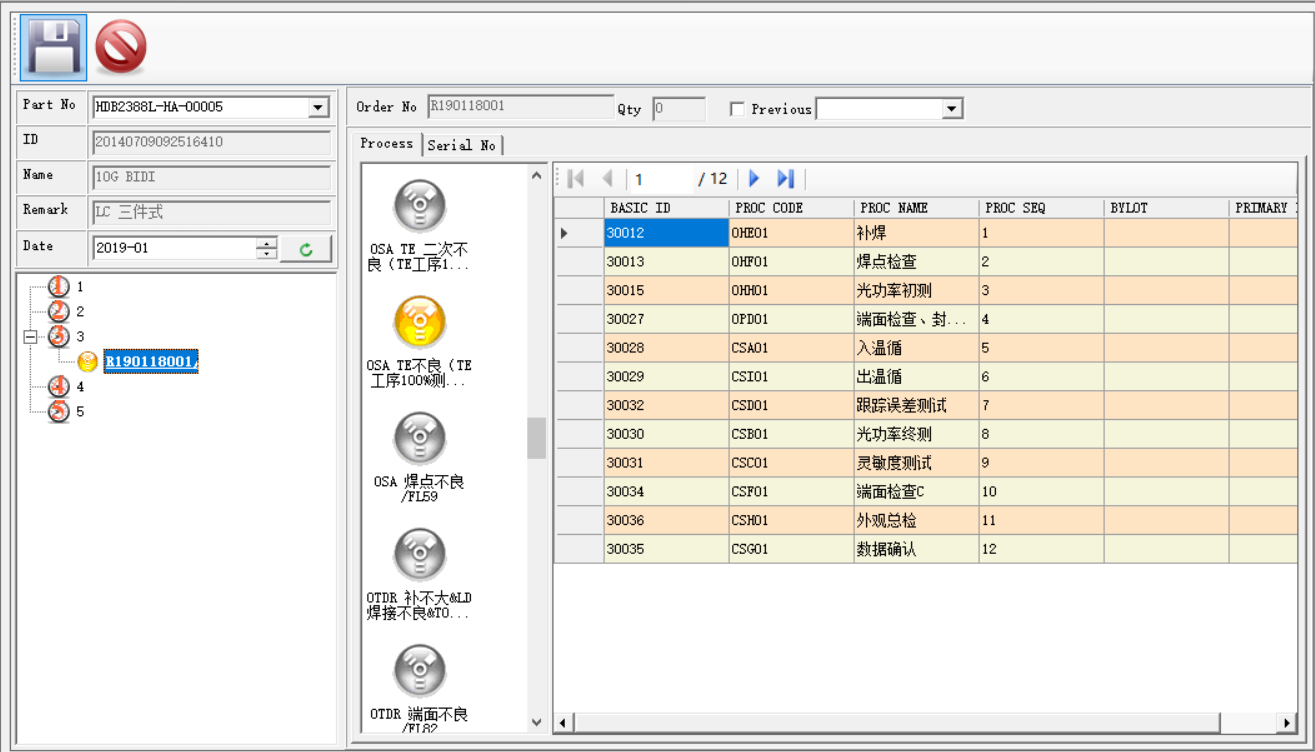This screenshot has height=752, width=1315.
Task: Switch to the Serial No tab
Action: tap(461, 145)
